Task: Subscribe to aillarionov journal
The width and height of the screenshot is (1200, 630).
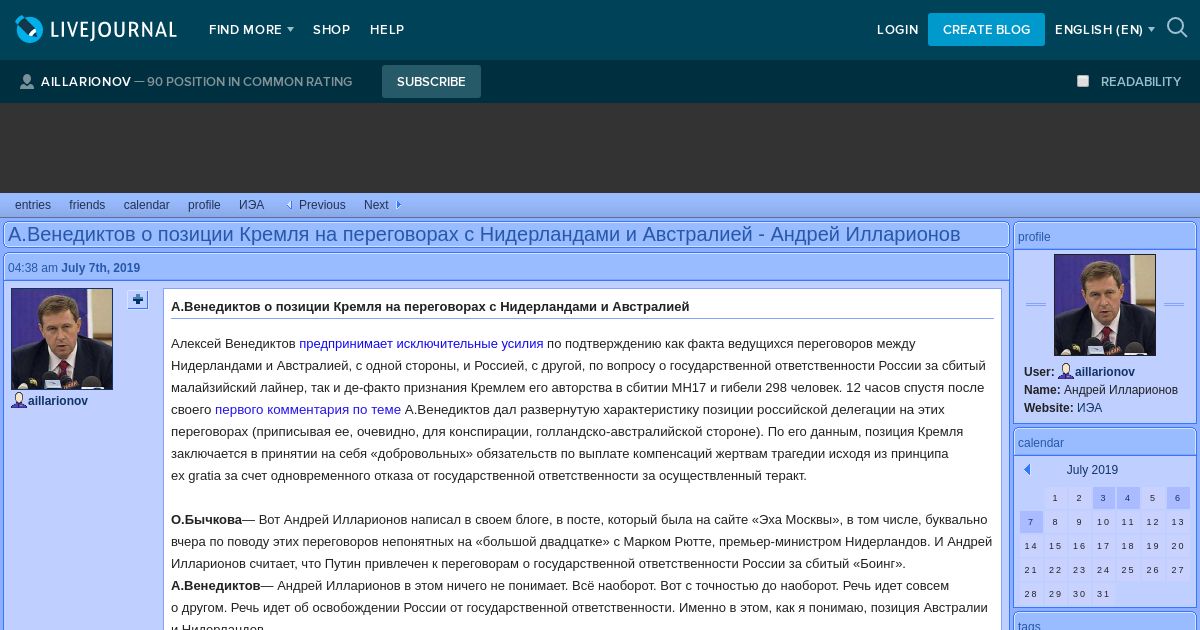Action: (x=431, y=82)
